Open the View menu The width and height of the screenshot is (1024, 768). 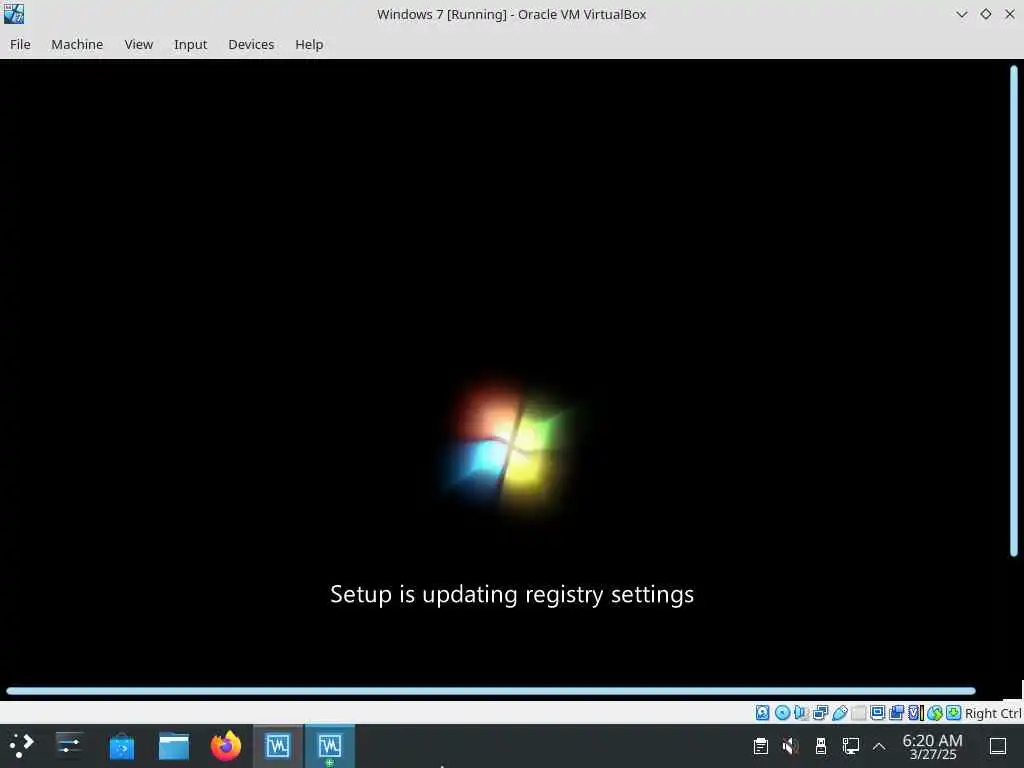138,44
